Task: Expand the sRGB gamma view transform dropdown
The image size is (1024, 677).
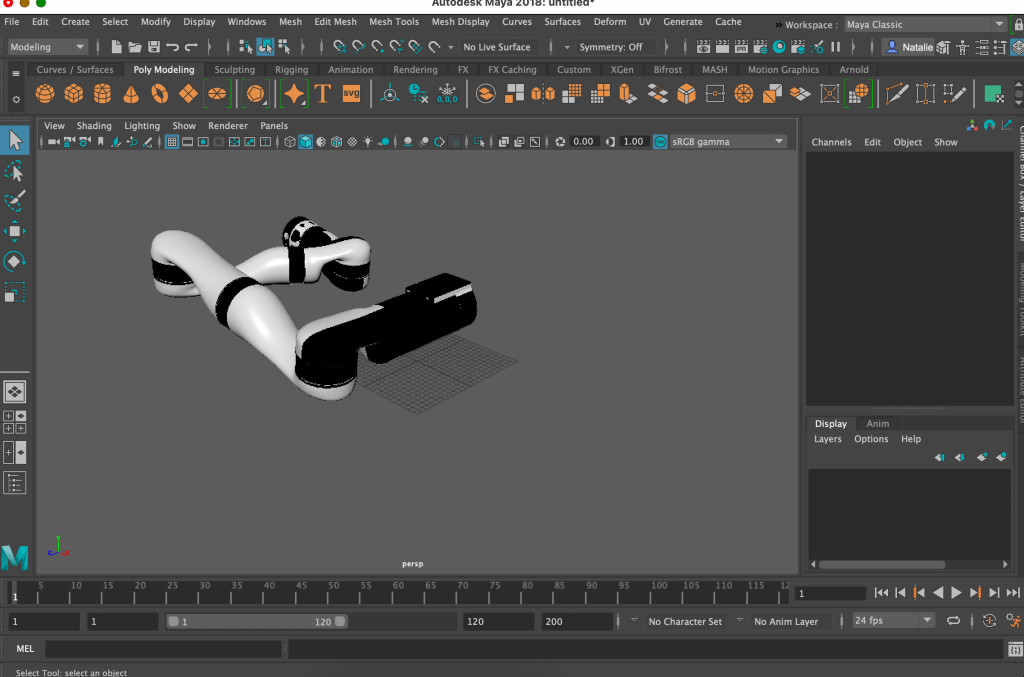Action: click(779, 142)
